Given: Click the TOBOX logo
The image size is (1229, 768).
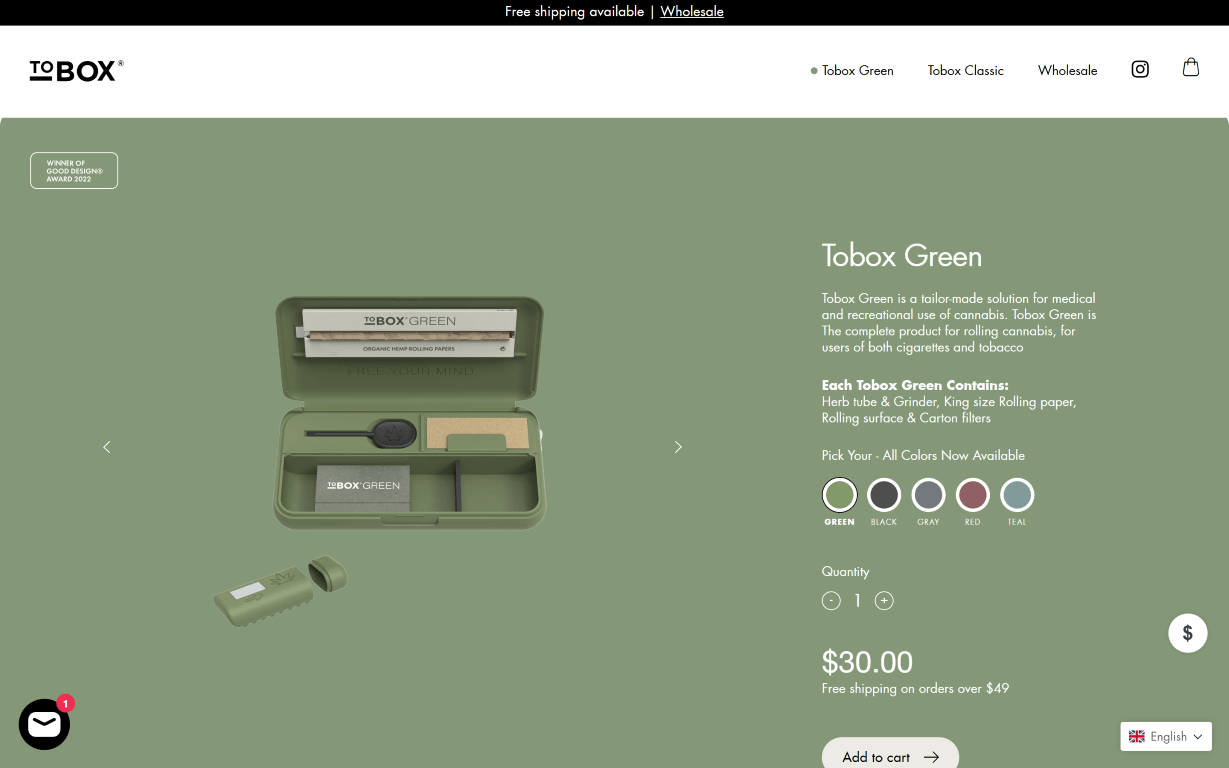Looking at the screenshot, I should coord(75,70).
